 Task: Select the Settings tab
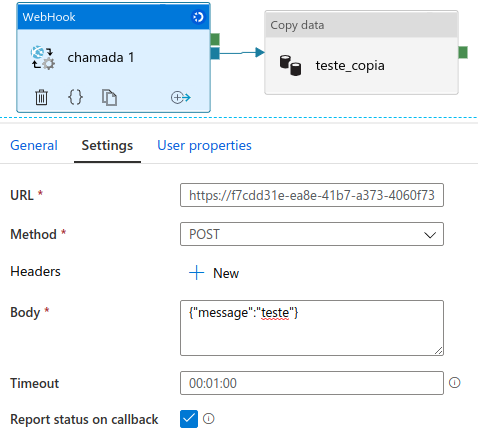tap(107, 145)
